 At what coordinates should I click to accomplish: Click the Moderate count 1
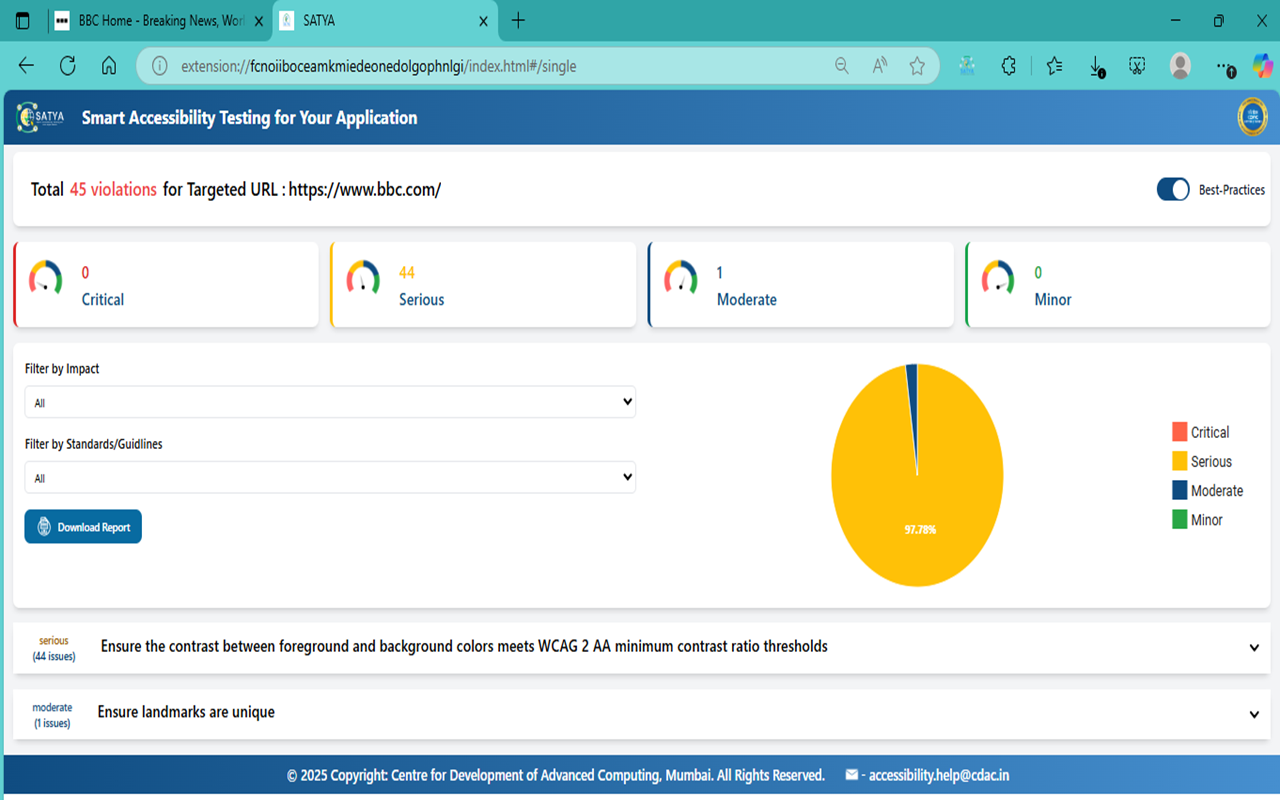pos(720,272)
